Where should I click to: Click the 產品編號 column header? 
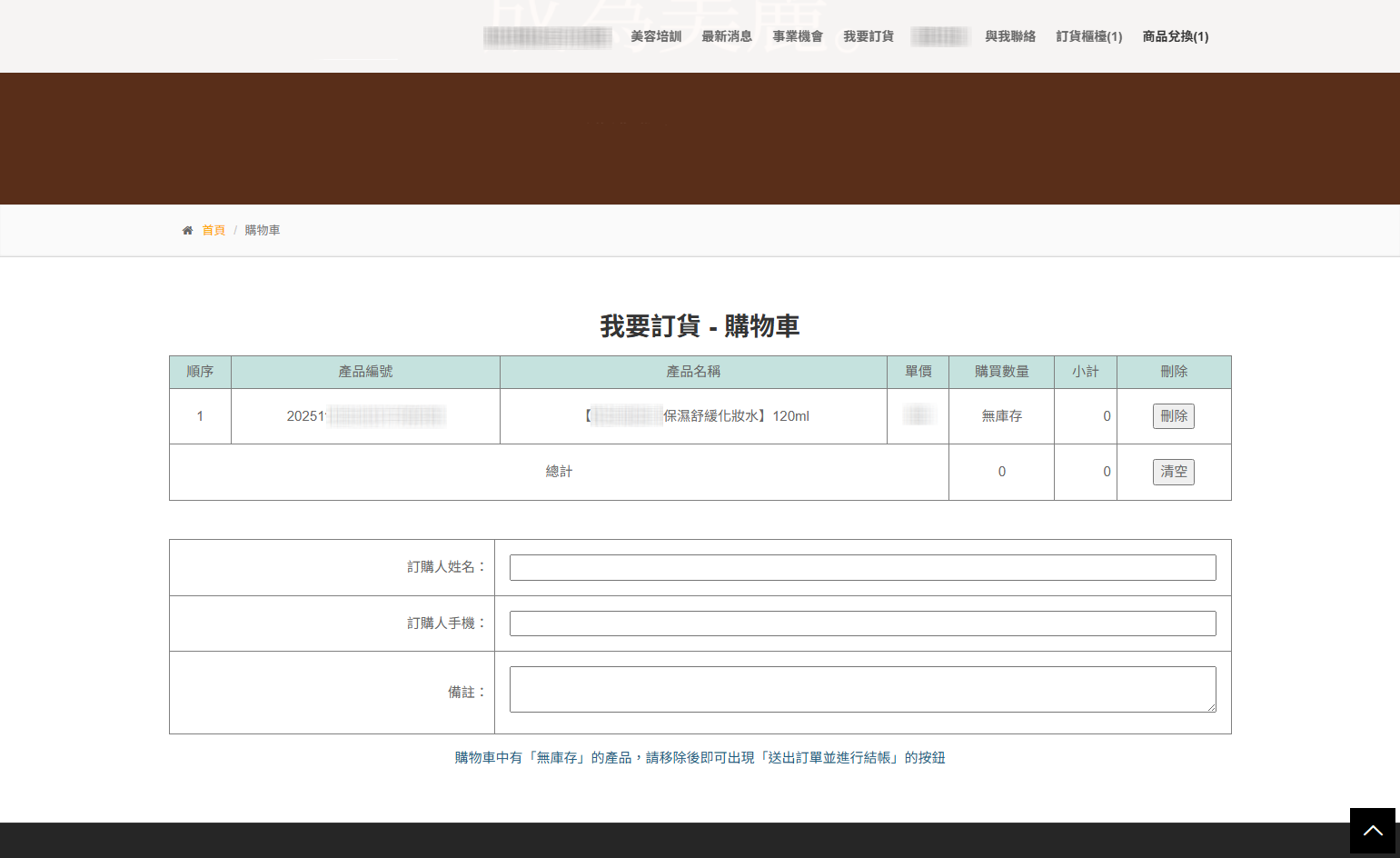point(365,372)
